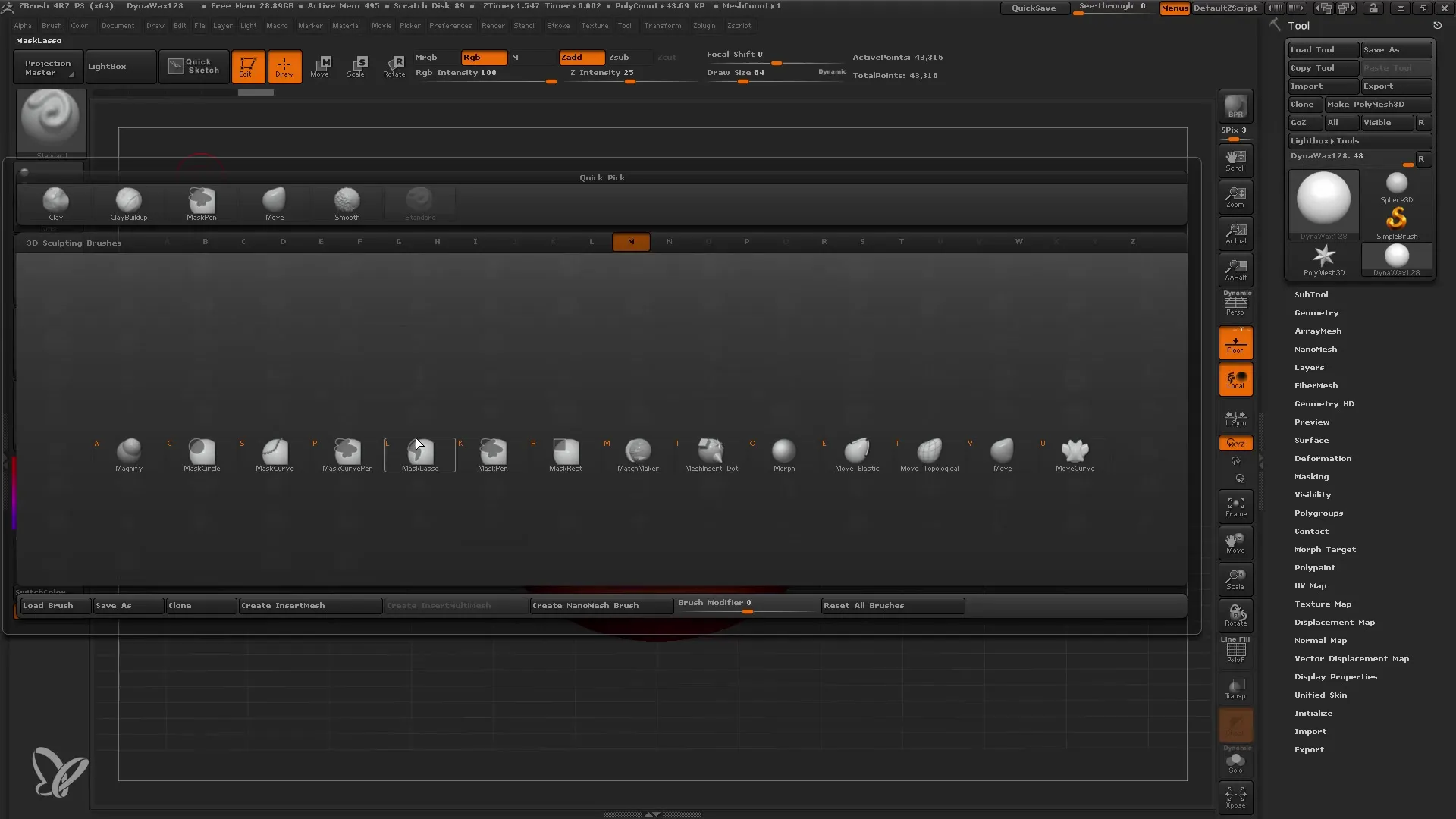This screenshot has height=819, width=1456.
Task: Select the PolyMesh3D tool thumbnail
Action: tap(1323, 260)
